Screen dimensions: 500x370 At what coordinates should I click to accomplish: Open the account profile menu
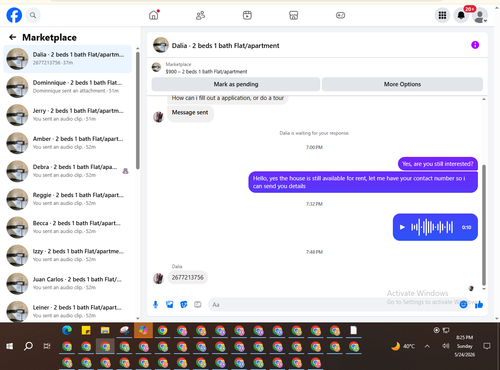(480, 16)
